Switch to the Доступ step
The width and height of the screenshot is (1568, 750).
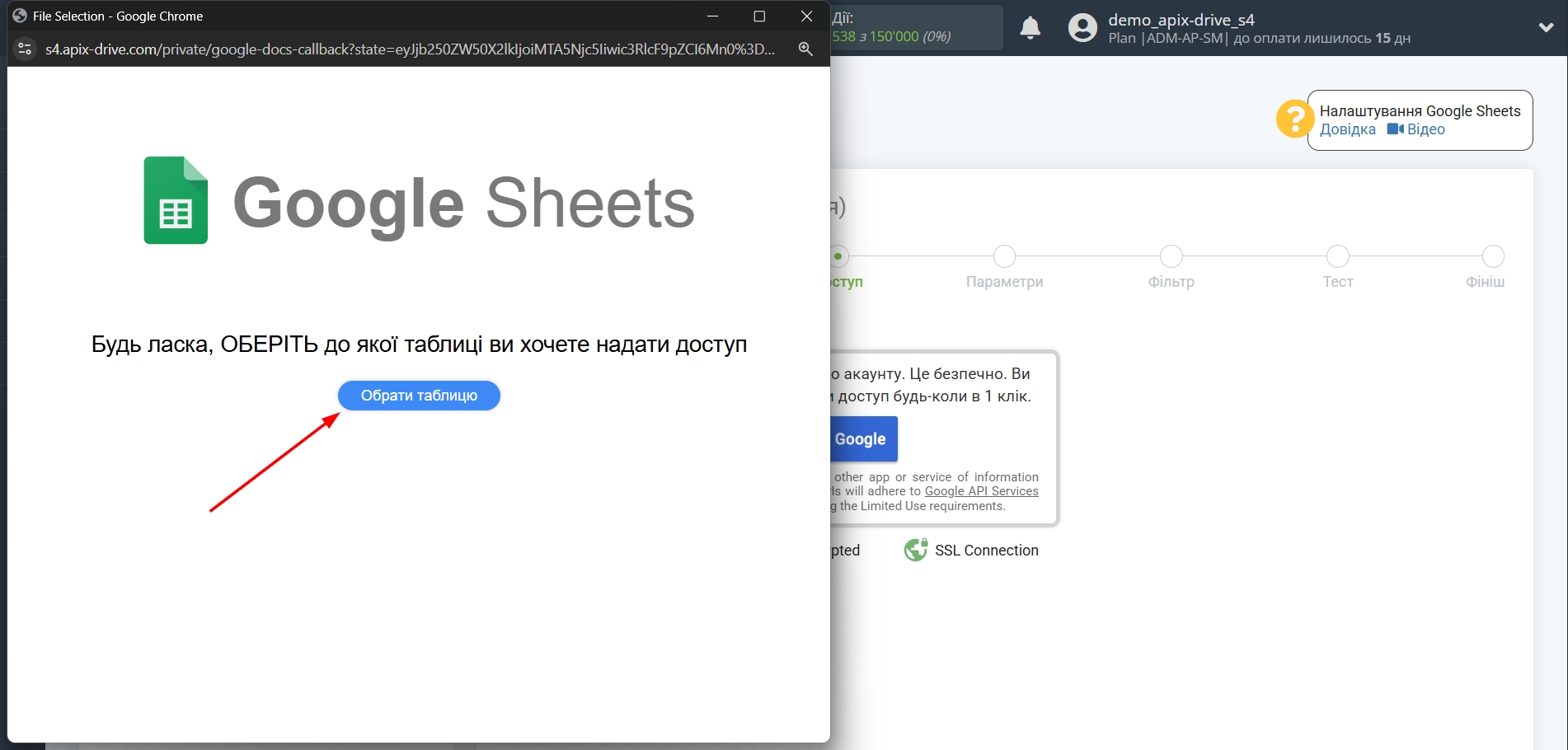838,256
